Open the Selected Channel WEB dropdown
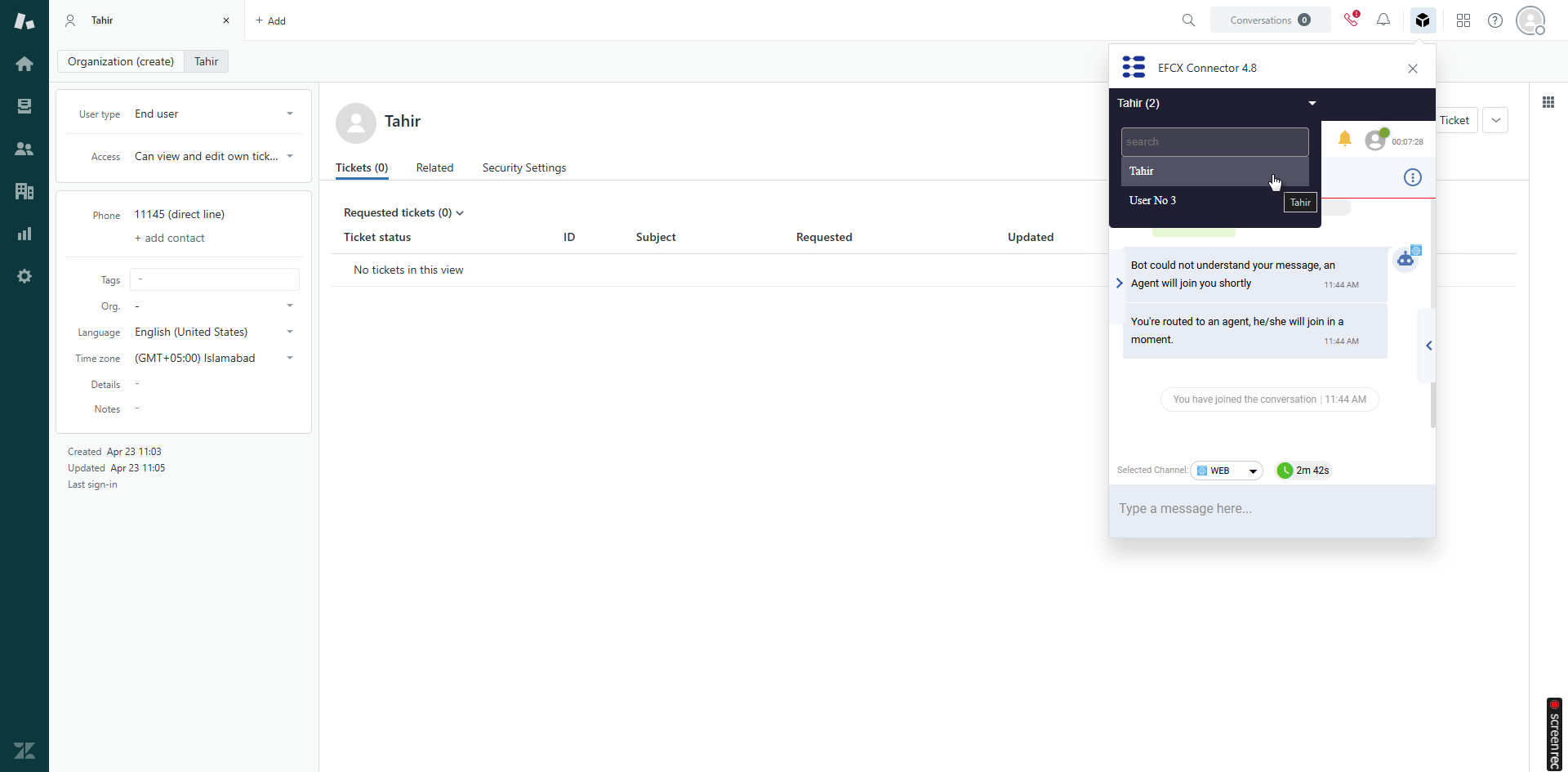1568x772 pixels. pyautogui.click(x=1227, y=471)
